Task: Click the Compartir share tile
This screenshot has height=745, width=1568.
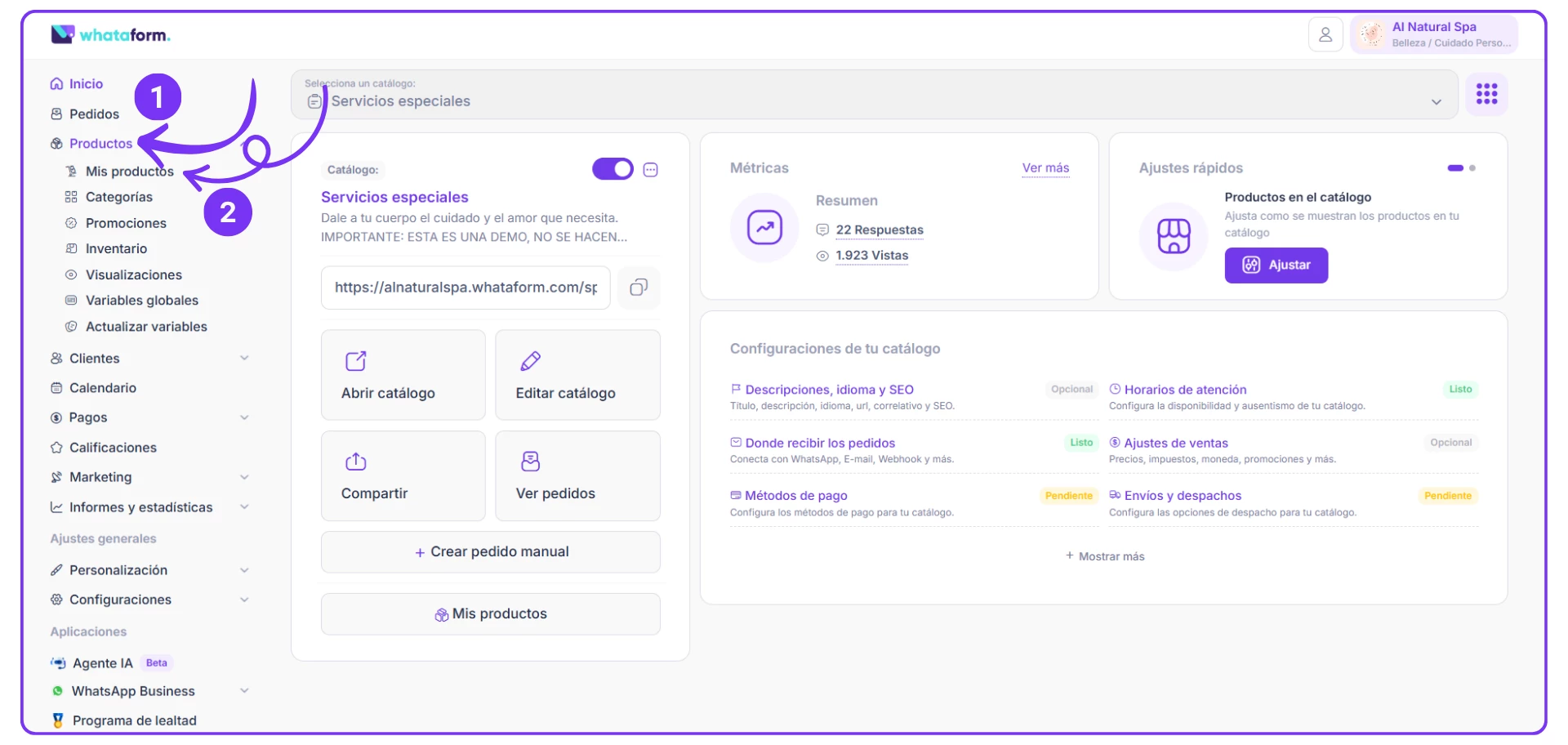Action: (403, 475)
